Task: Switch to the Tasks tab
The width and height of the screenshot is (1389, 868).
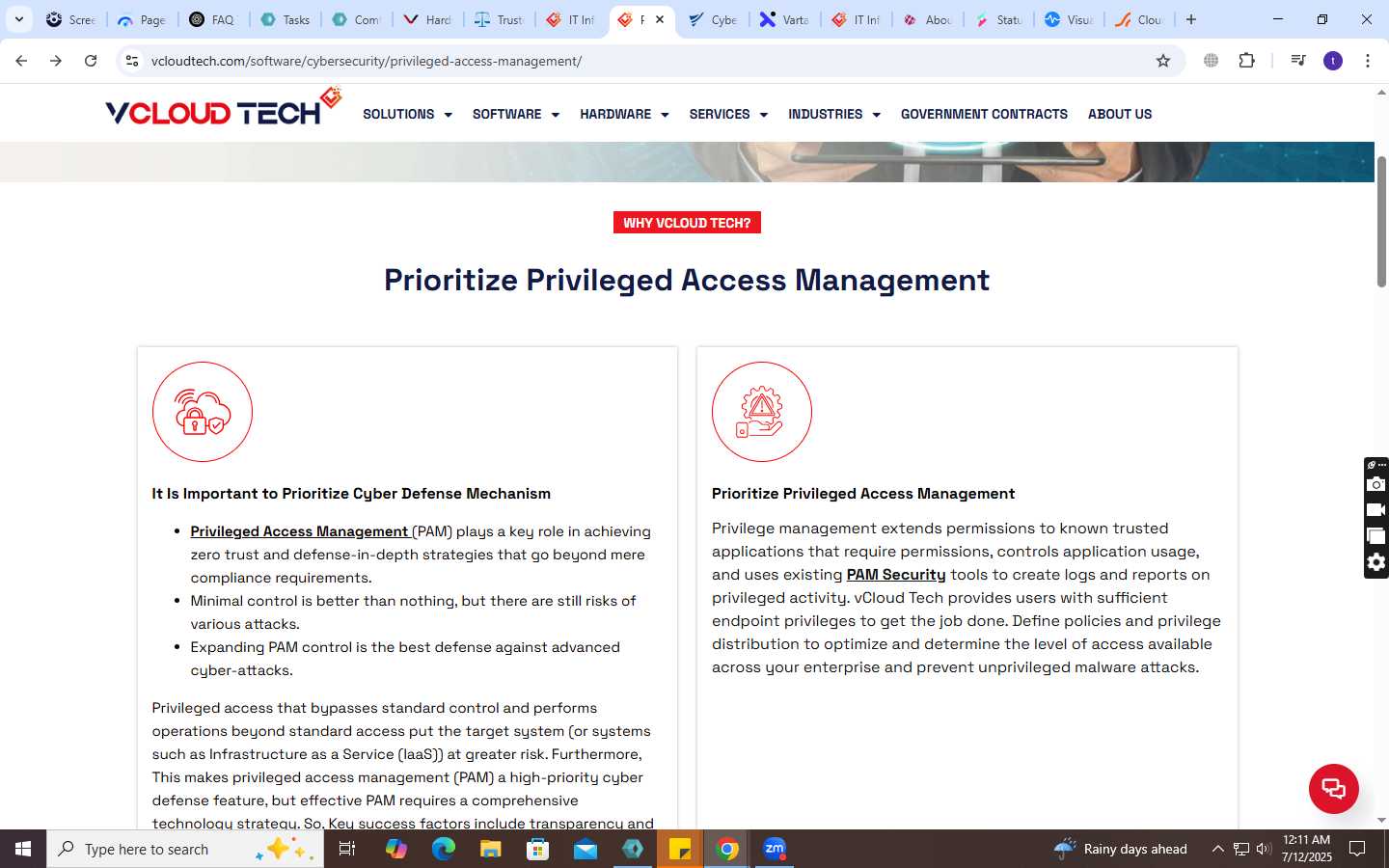Action: pyautogui.click(x=285, y=19)
